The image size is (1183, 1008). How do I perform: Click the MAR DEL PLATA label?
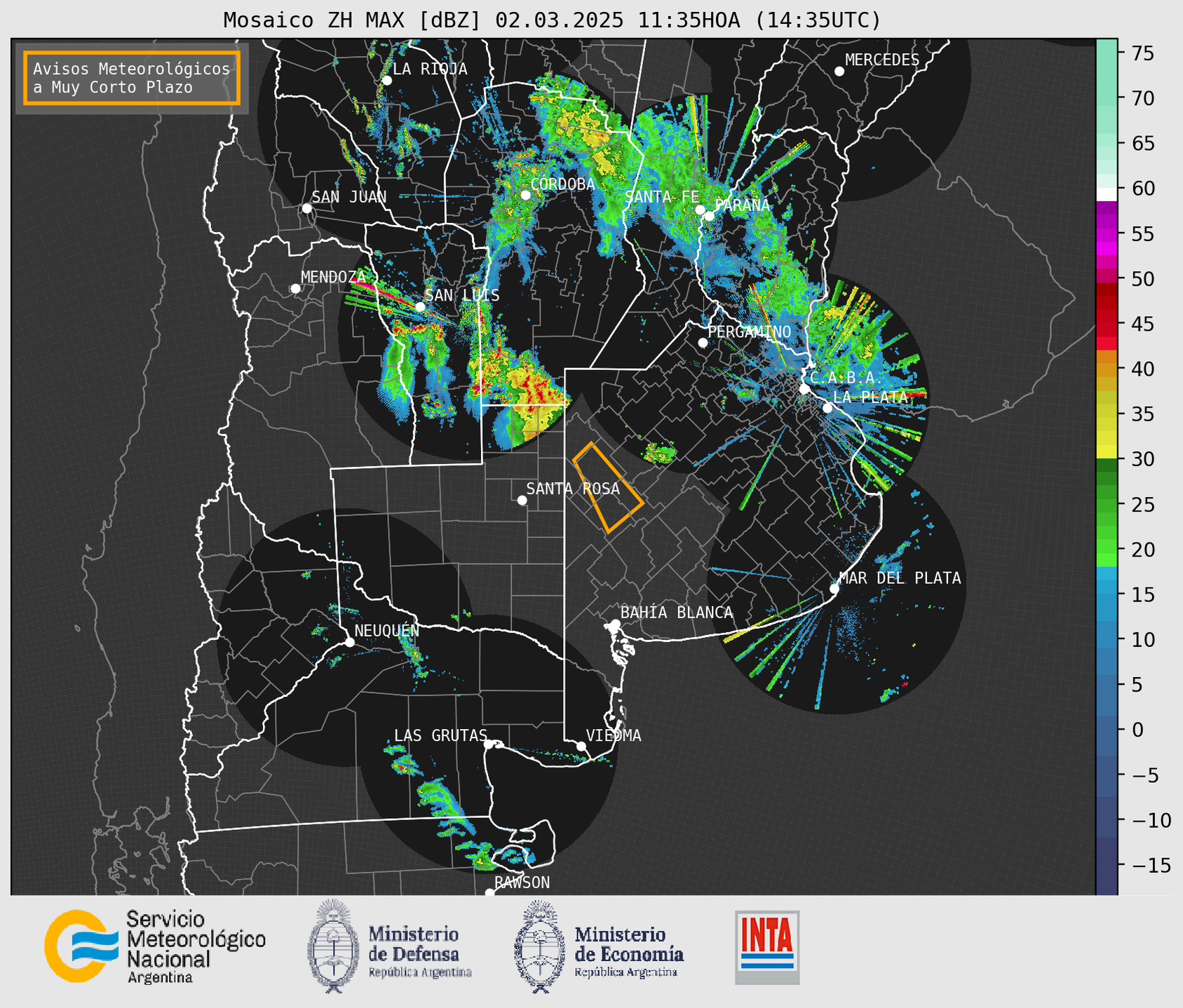tap(900, 578)
